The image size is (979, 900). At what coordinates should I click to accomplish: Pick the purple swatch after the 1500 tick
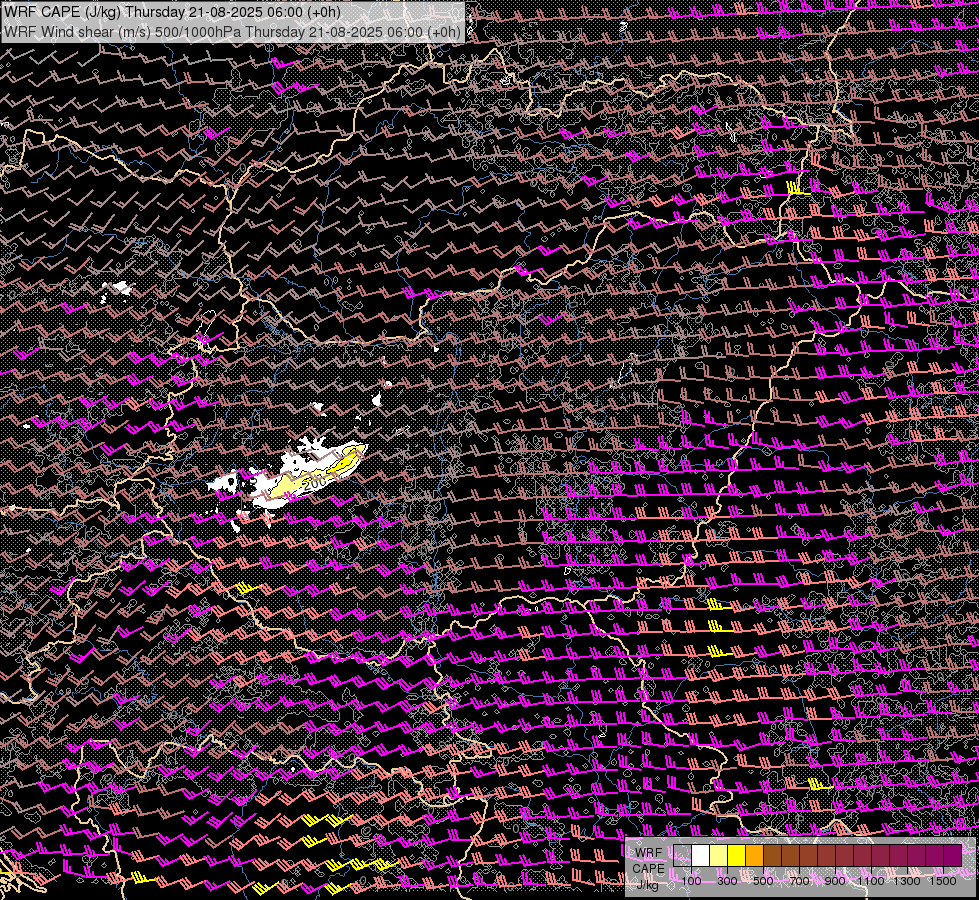[953, 856]
